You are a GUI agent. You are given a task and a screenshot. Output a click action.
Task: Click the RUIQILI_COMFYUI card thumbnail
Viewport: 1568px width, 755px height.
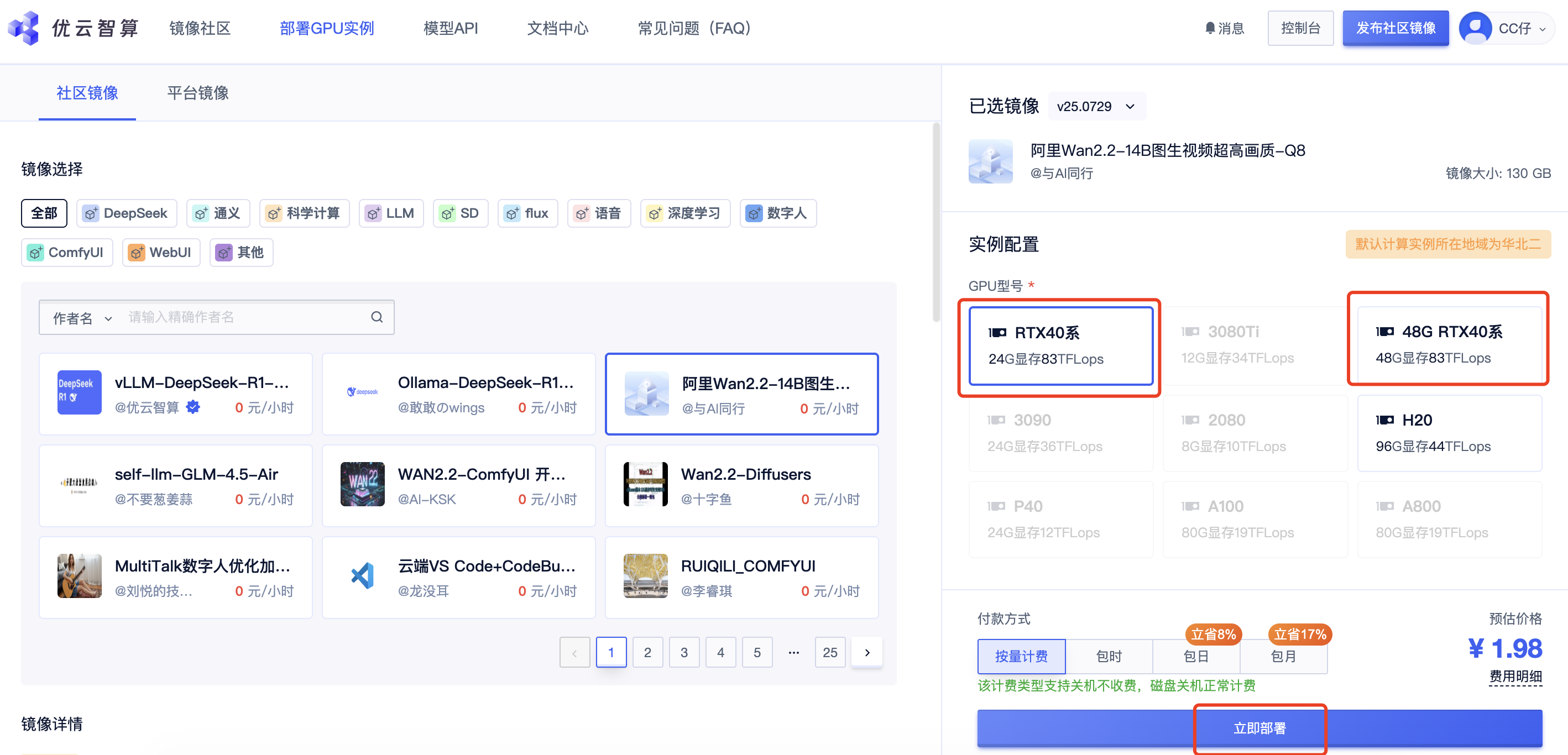pos(645,575)
